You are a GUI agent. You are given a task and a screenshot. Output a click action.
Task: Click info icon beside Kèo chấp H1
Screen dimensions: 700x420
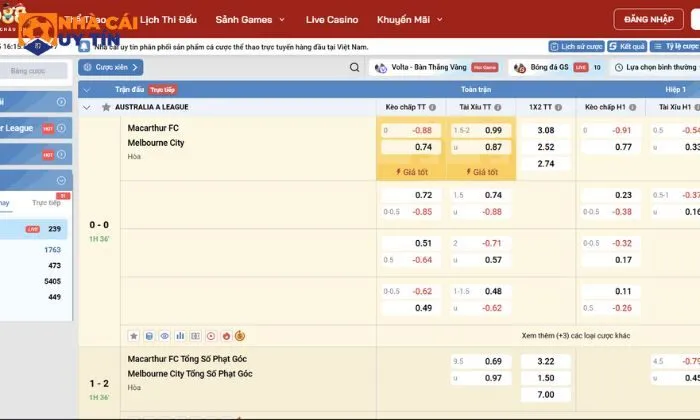[x=633, y=107]
